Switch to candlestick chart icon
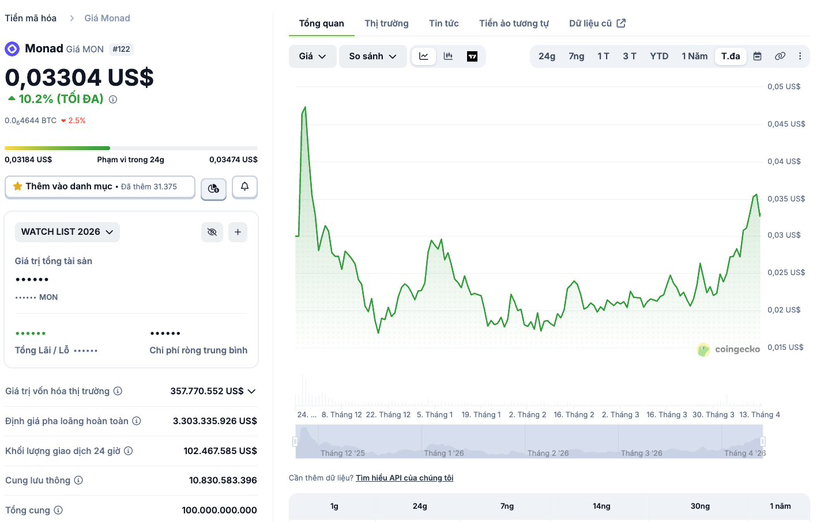 (448, 56)
